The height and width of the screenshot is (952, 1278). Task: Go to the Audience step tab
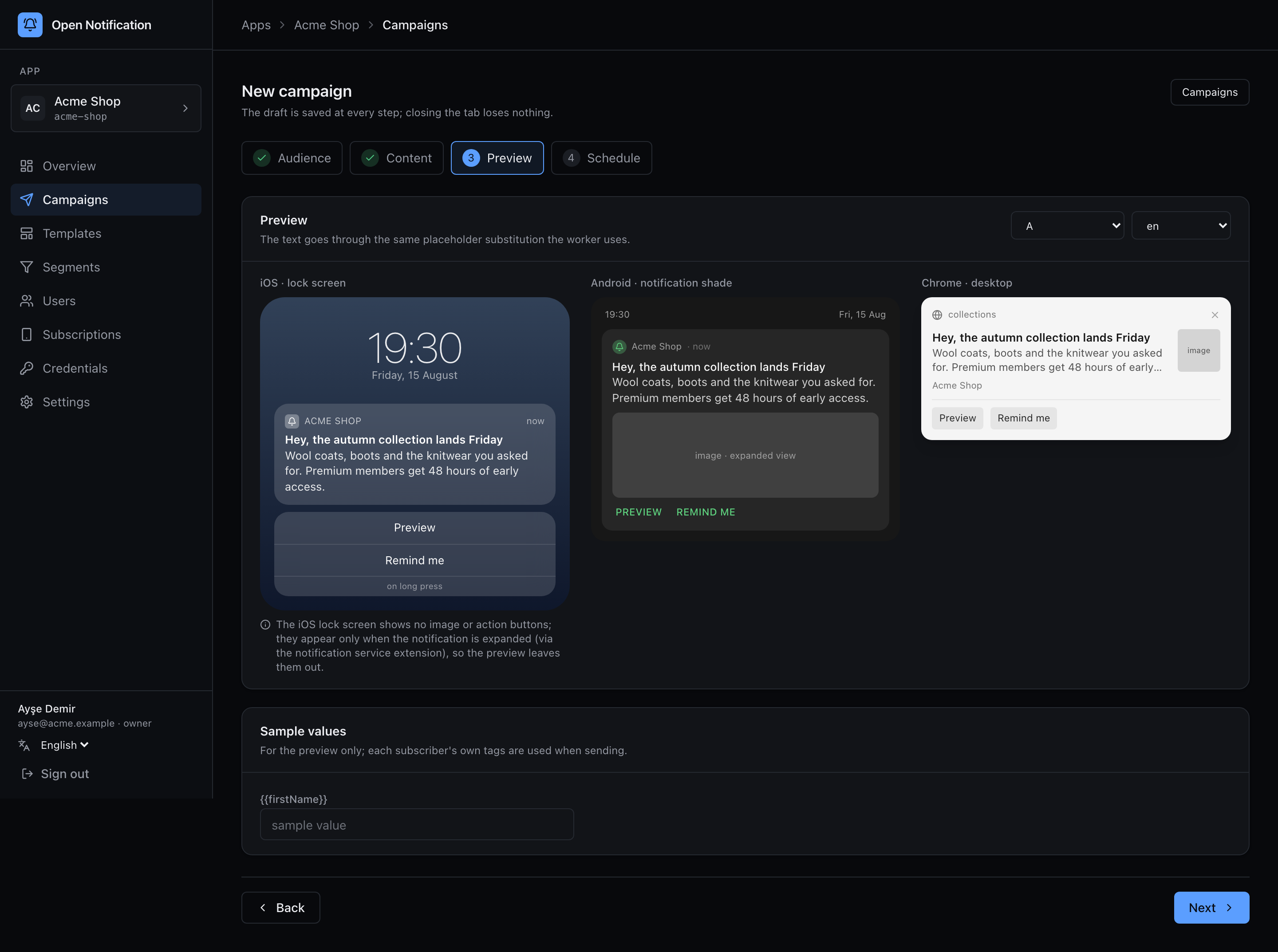pyautogui.click(x=292, y=158)
